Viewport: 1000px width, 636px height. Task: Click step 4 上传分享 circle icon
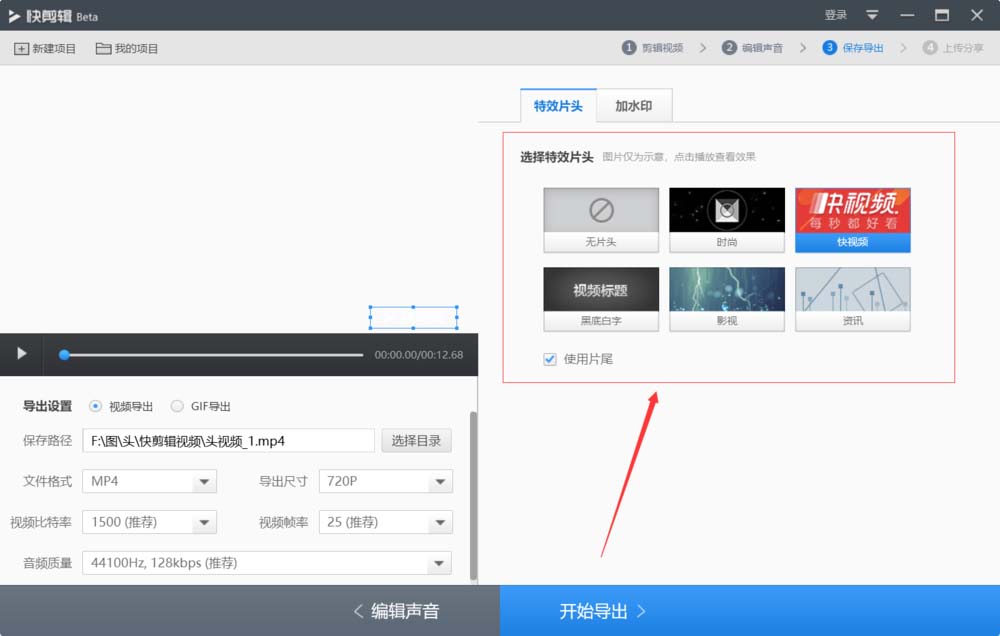point(932,46)
